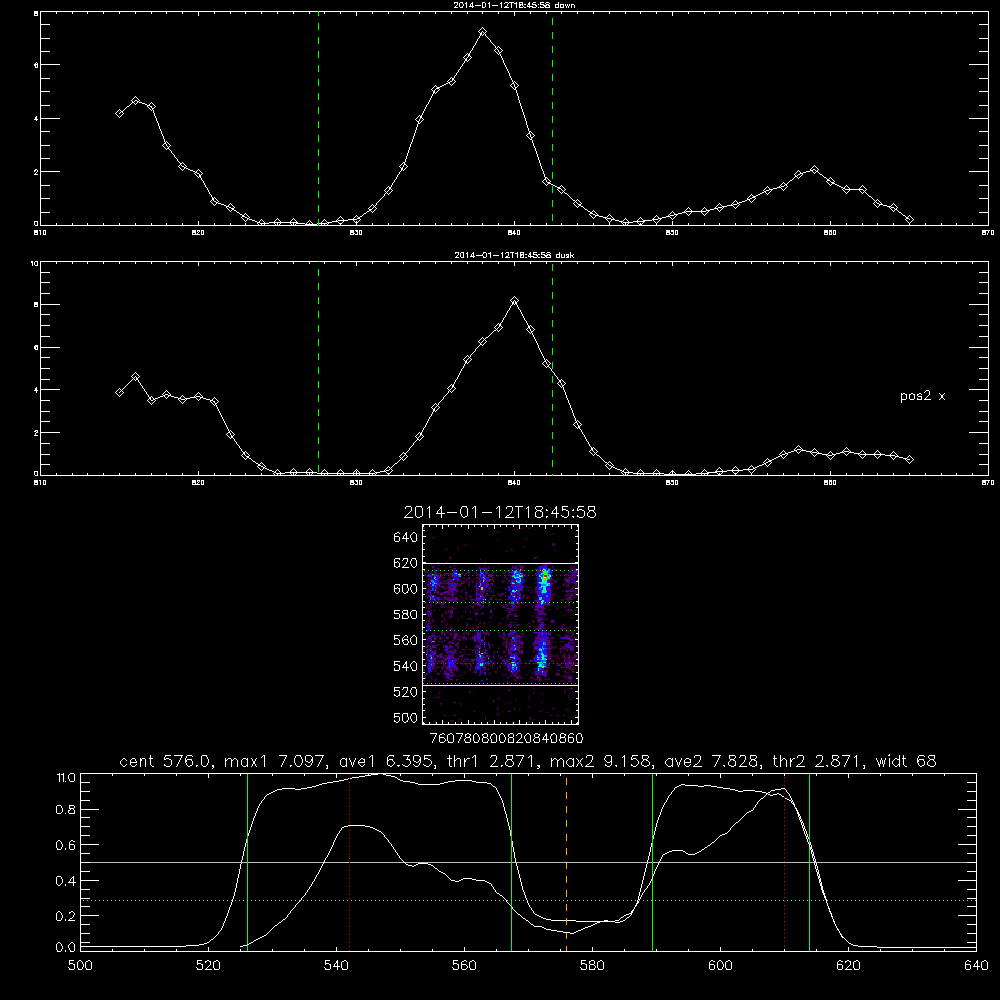Select left green dashed line in dawn plot
1000x1000 pixels.
(318, 119)
